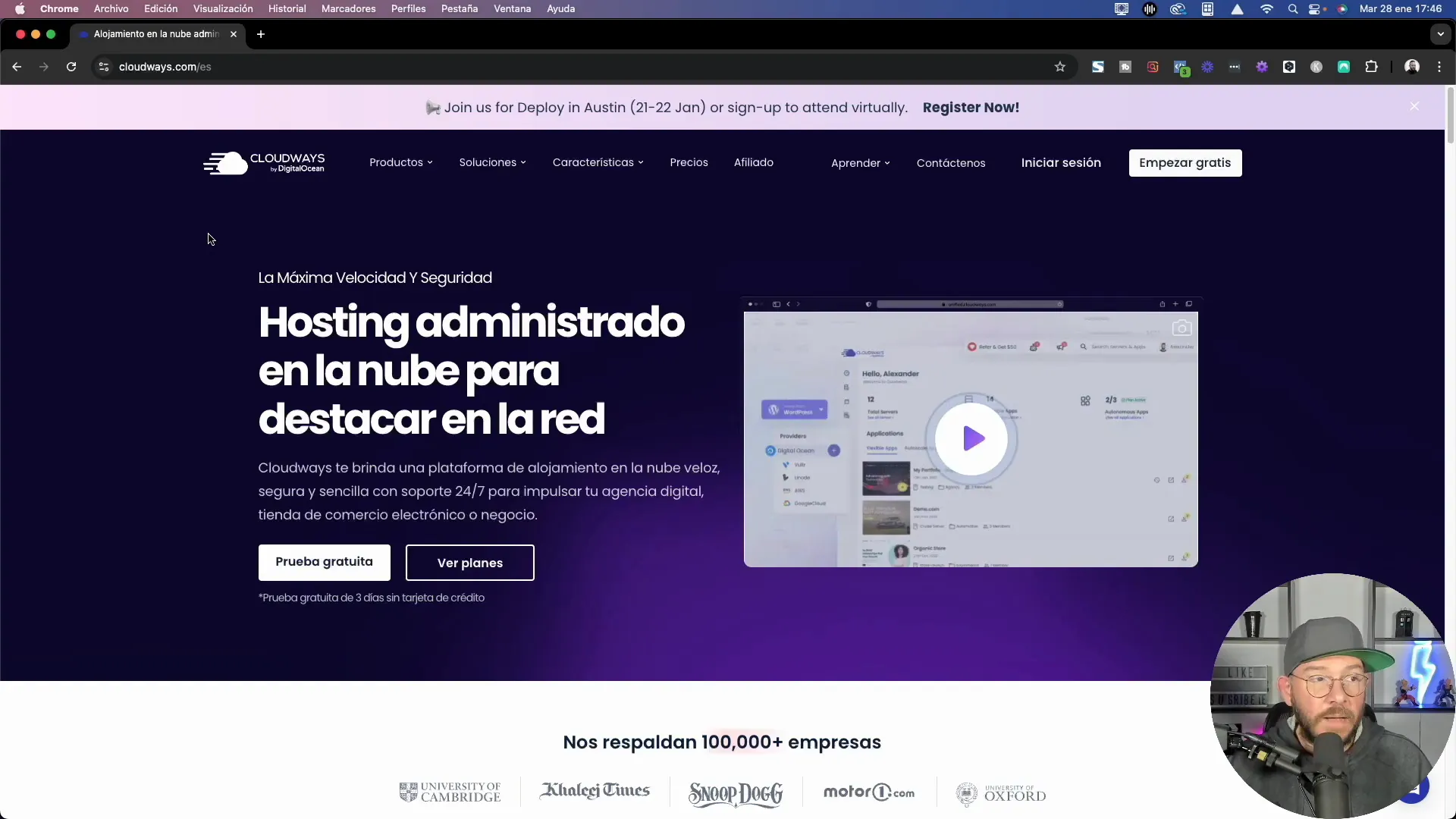Open new tab with plus icon
Image resolution: width=1456 pixels, height=819 pixels.
pos(261,34)
